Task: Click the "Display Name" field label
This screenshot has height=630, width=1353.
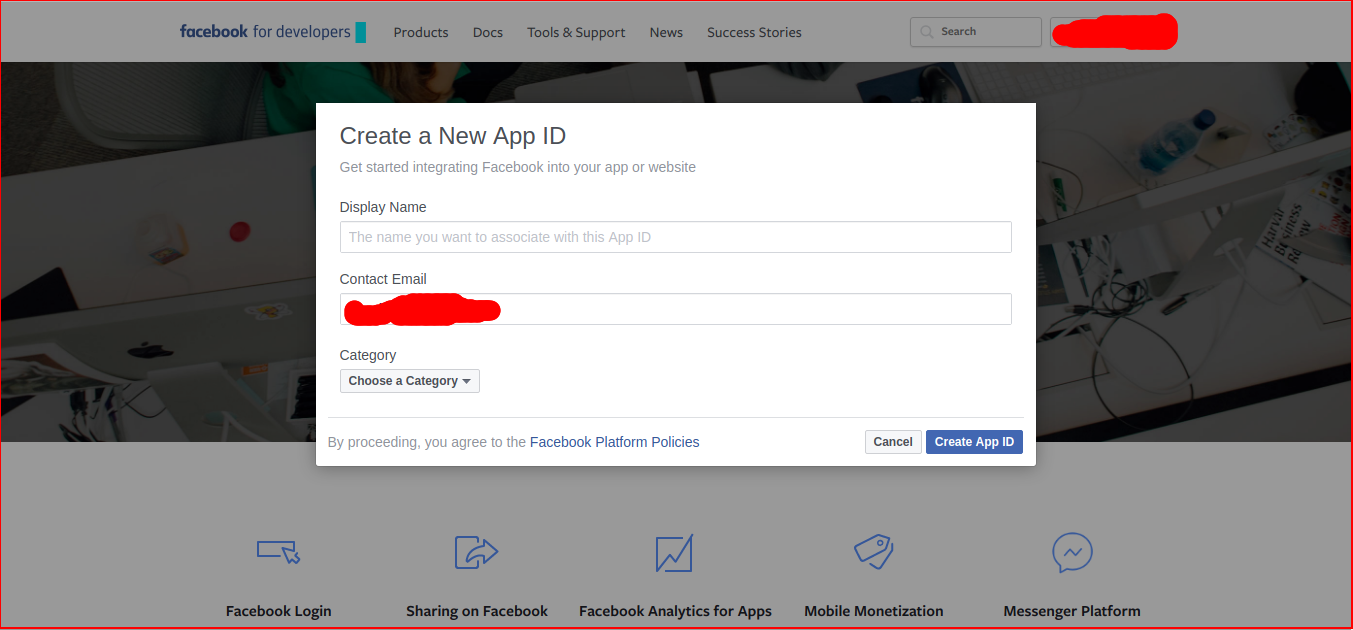Action: (x=383, y=207)
